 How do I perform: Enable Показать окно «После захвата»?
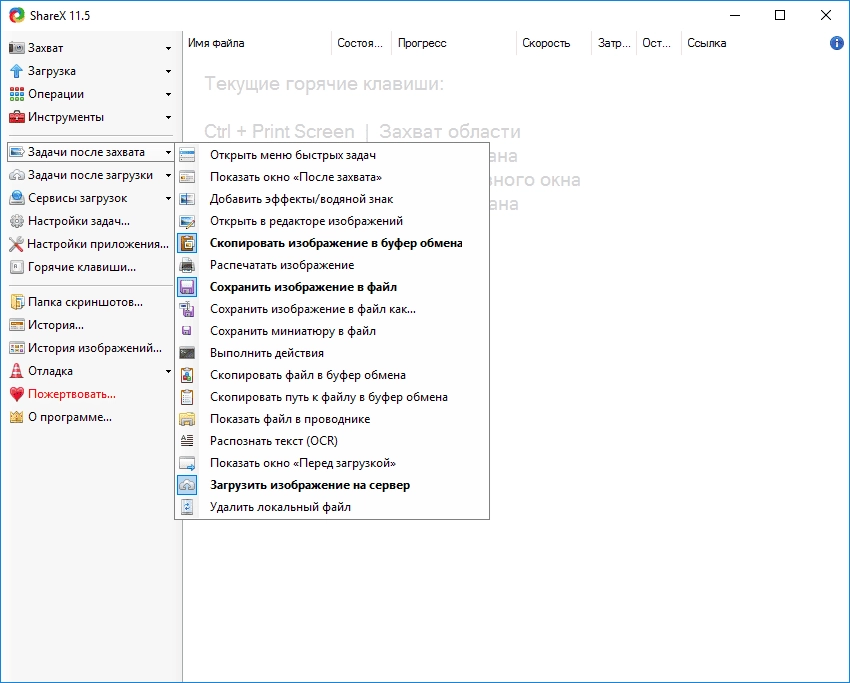point(332,177)
